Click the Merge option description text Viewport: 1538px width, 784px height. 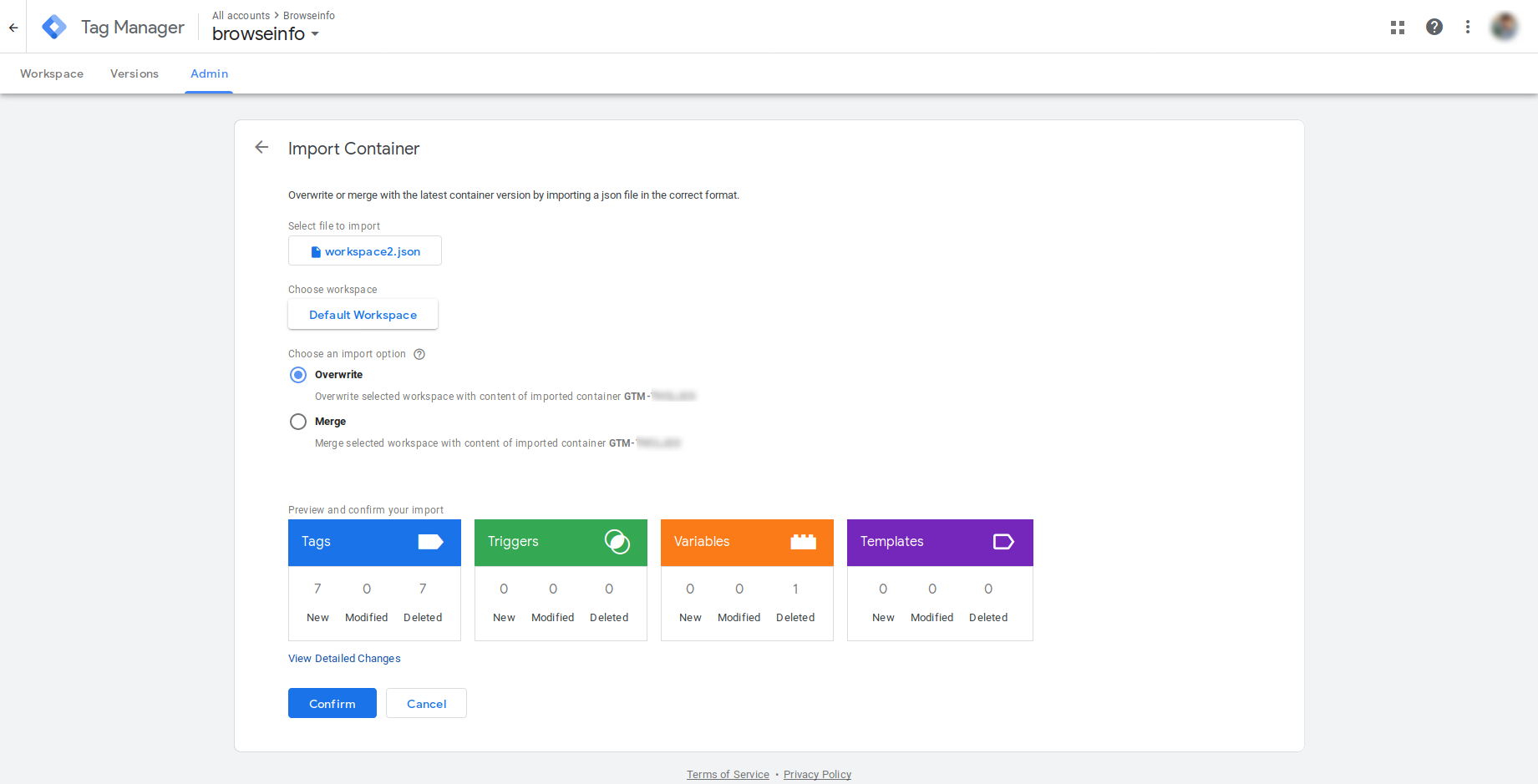pos(498,443)
